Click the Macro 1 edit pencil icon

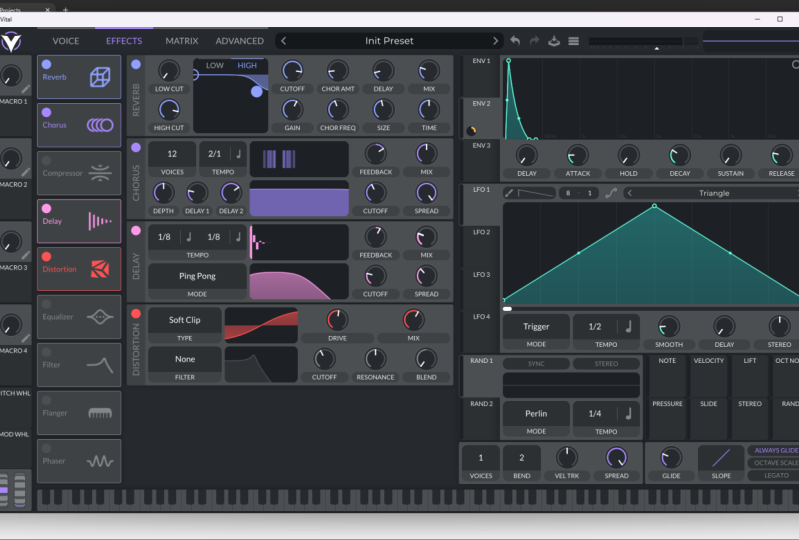[x=26, y=89]
